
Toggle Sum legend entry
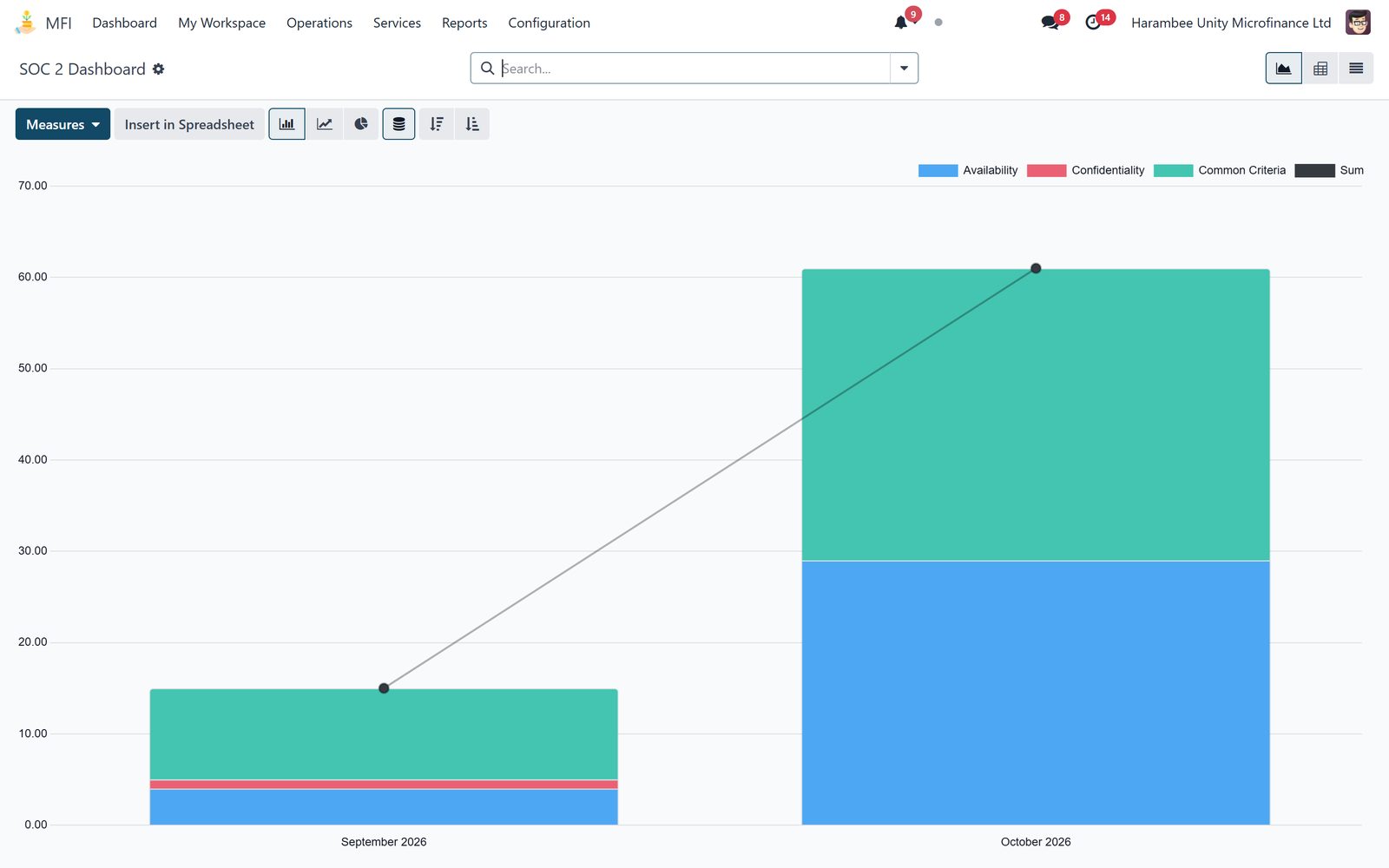pyautogui.click(x=1329, y=170)
